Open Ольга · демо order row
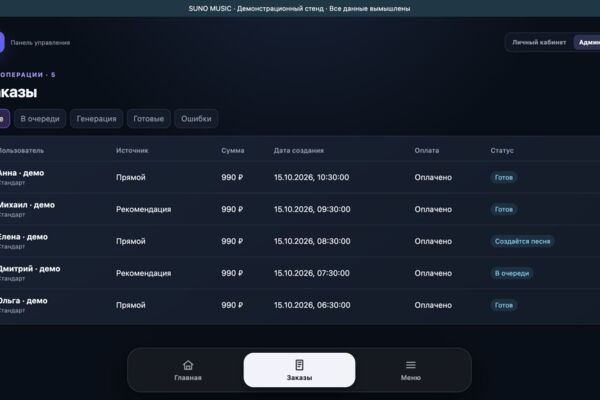This screenshot has height=400, width=600. click(x=300, y=305)
